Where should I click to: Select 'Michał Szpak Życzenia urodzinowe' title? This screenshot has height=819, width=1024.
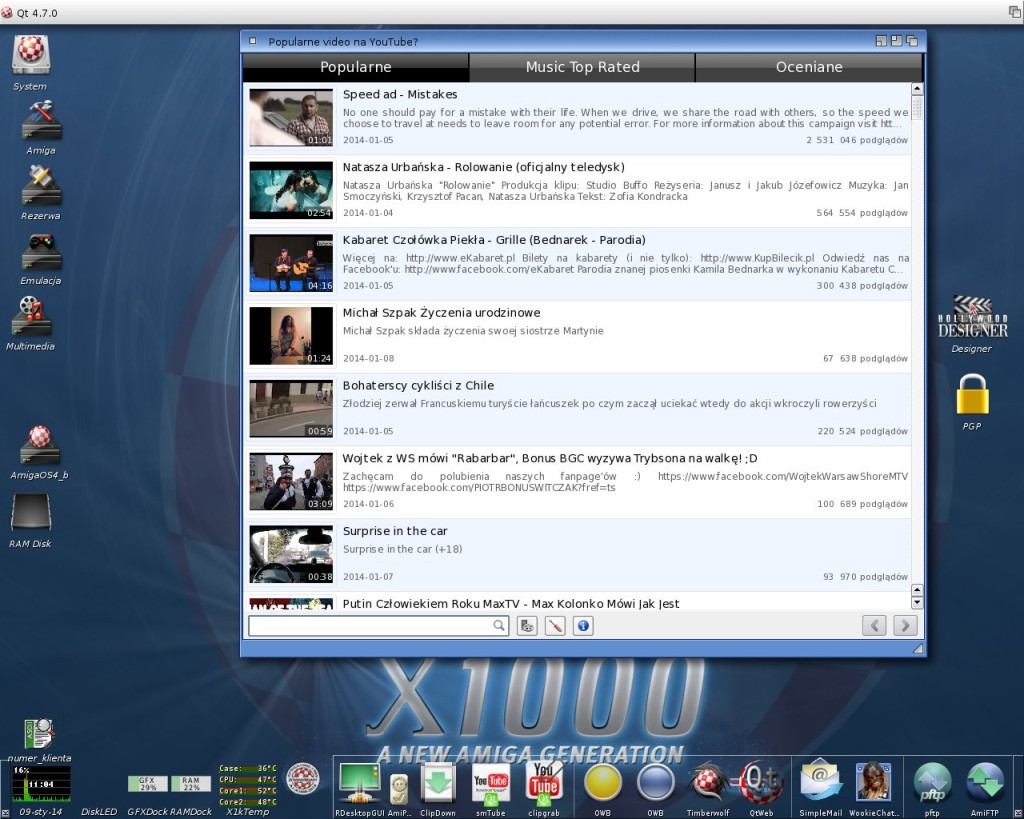point(441,313)
